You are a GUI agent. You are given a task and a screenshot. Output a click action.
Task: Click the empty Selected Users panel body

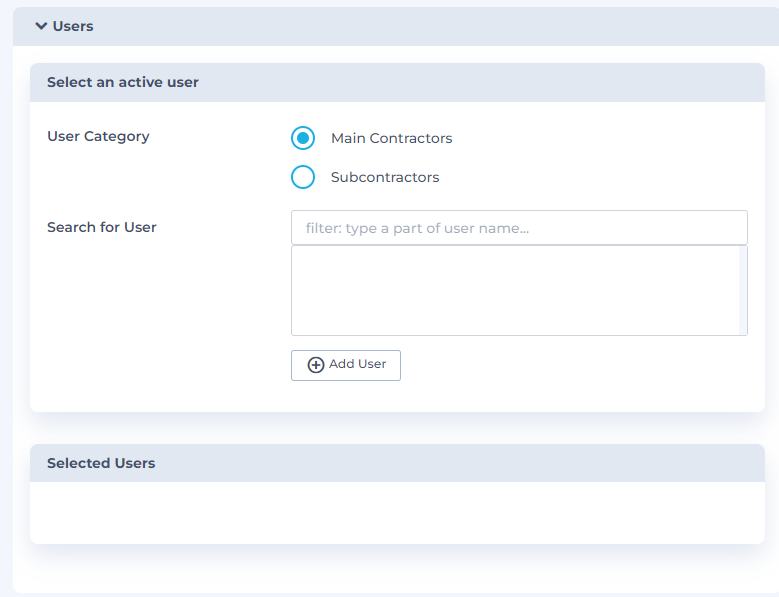click(397, 513)
